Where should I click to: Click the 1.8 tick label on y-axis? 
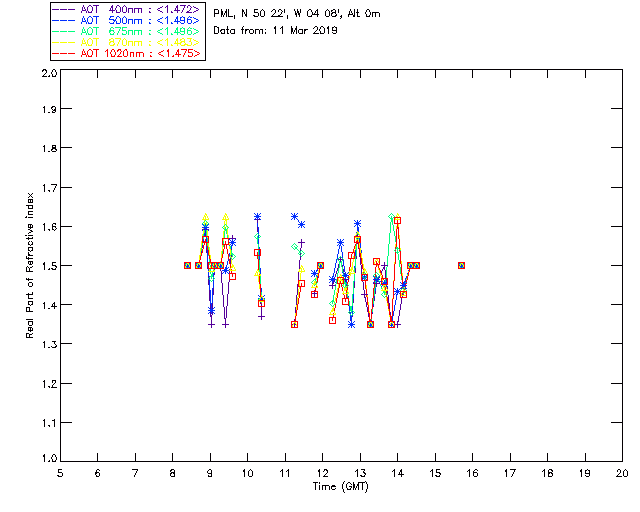click(49, 148)
